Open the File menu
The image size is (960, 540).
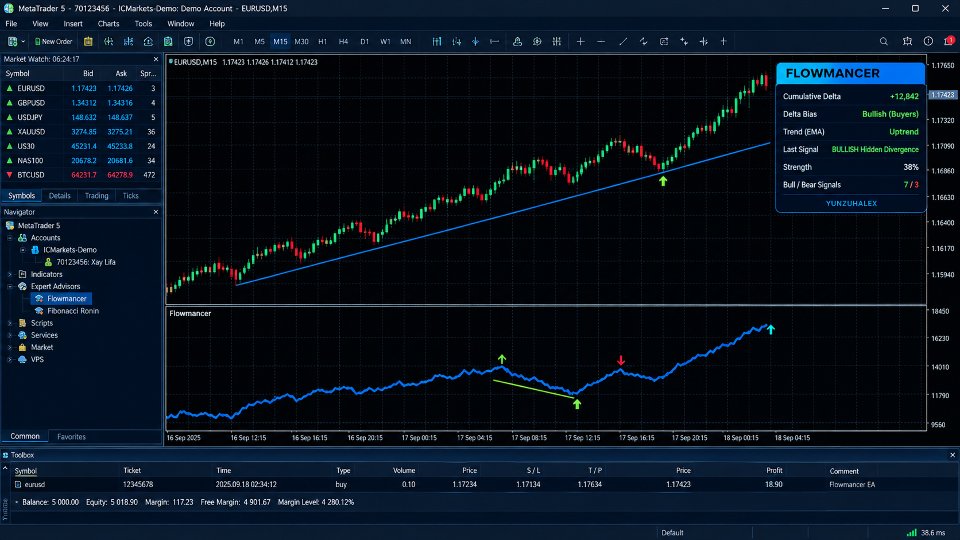pos(11,24)
